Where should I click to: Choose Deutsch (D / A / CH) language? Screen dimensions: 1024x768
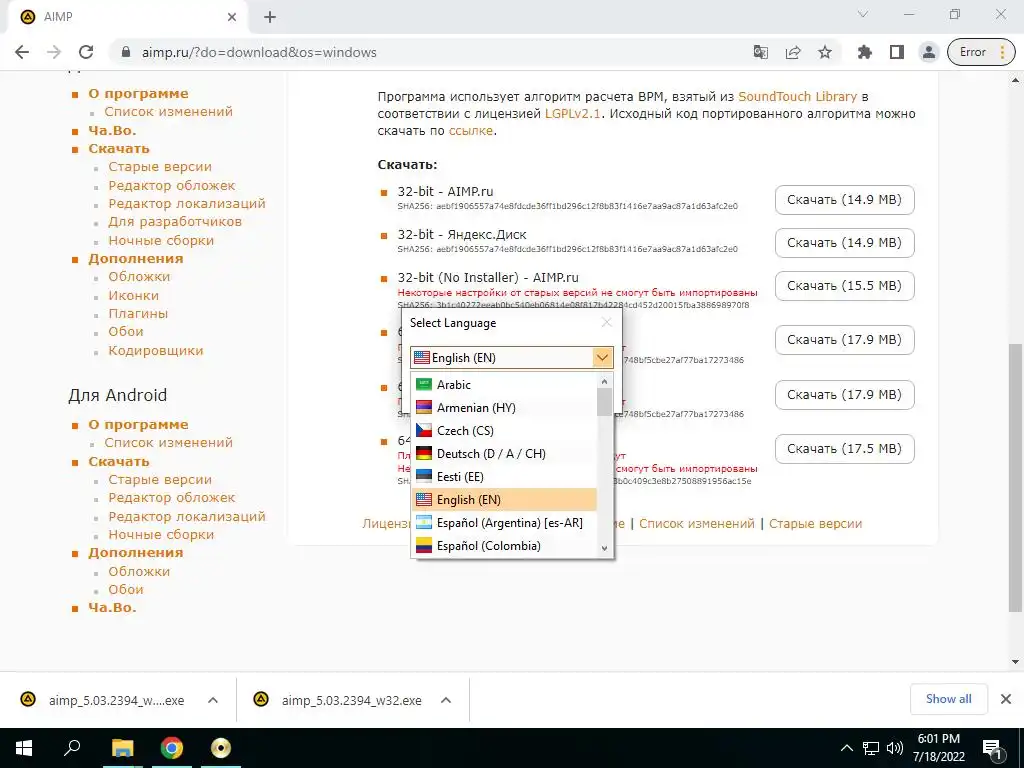click(x=504, y=453)
